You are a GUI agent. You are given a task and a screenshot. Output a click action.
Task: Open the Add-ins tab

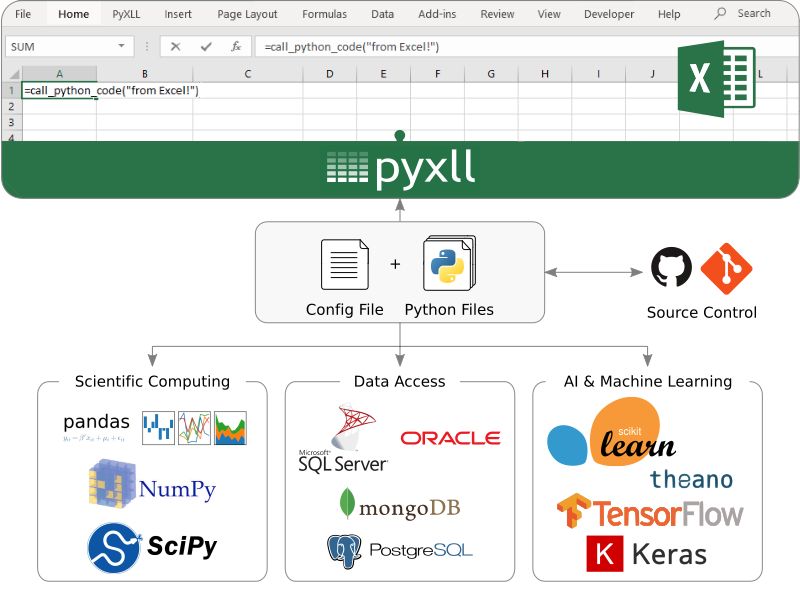437,14
